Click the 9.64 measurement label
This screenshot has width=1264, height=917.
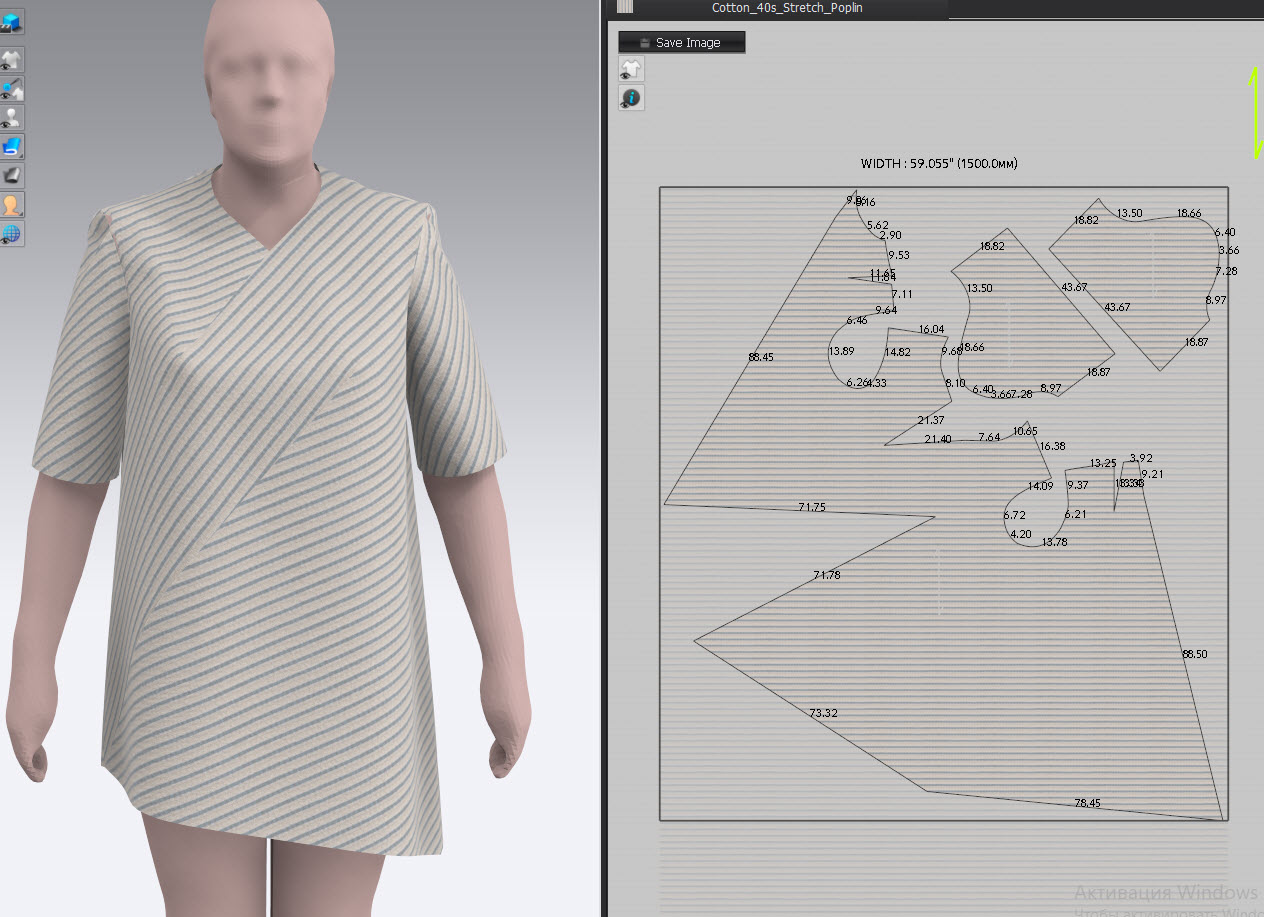tap(886, 310)
